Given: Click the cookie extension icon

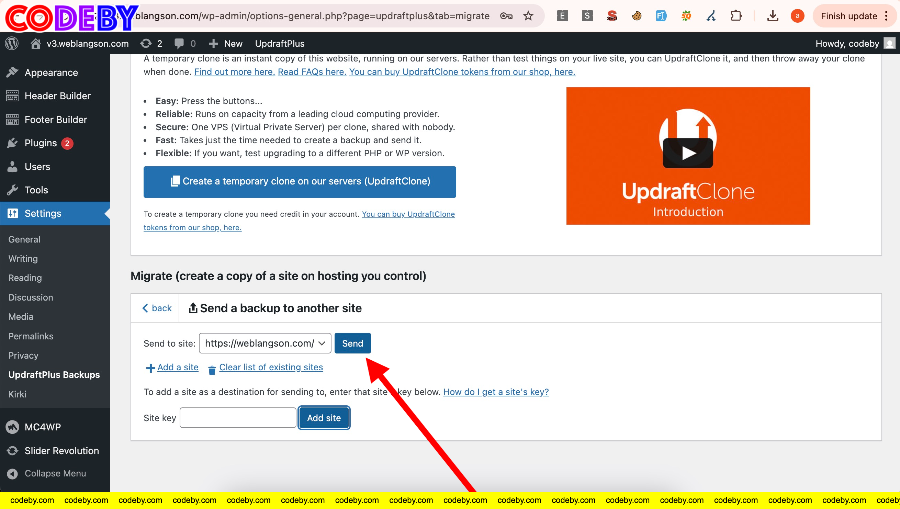Looking at the screenshot, I should tap(637, 16).
